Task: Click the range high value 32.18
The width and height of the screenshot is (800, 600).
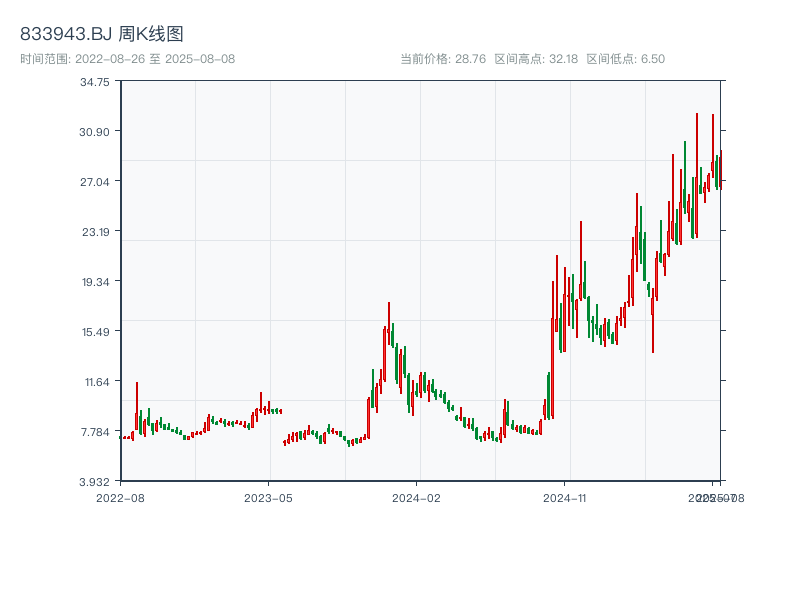Action: point(564,59)
